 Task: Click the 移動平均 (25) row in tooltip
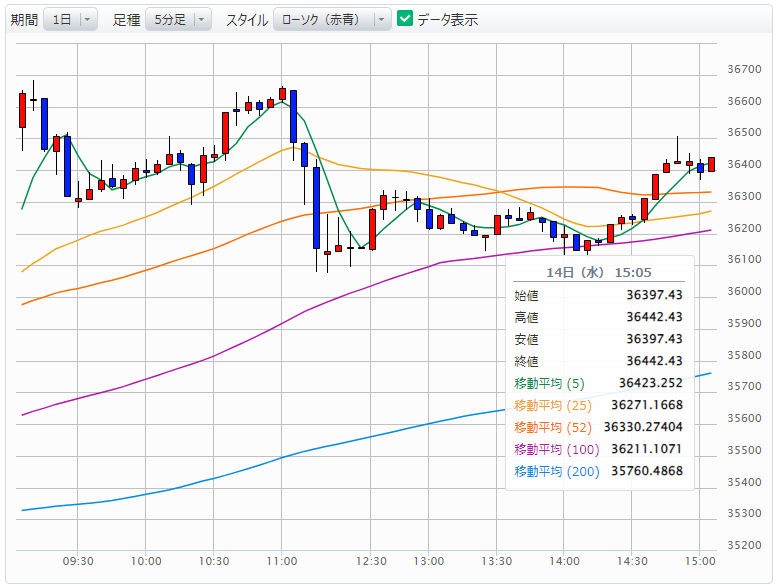(598, 405)
